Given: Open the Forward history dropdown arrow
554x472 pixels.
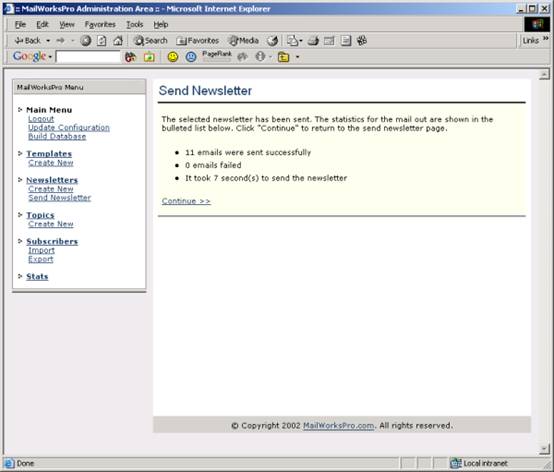Looking at the screenshot, I should click(x=73, y=41).
